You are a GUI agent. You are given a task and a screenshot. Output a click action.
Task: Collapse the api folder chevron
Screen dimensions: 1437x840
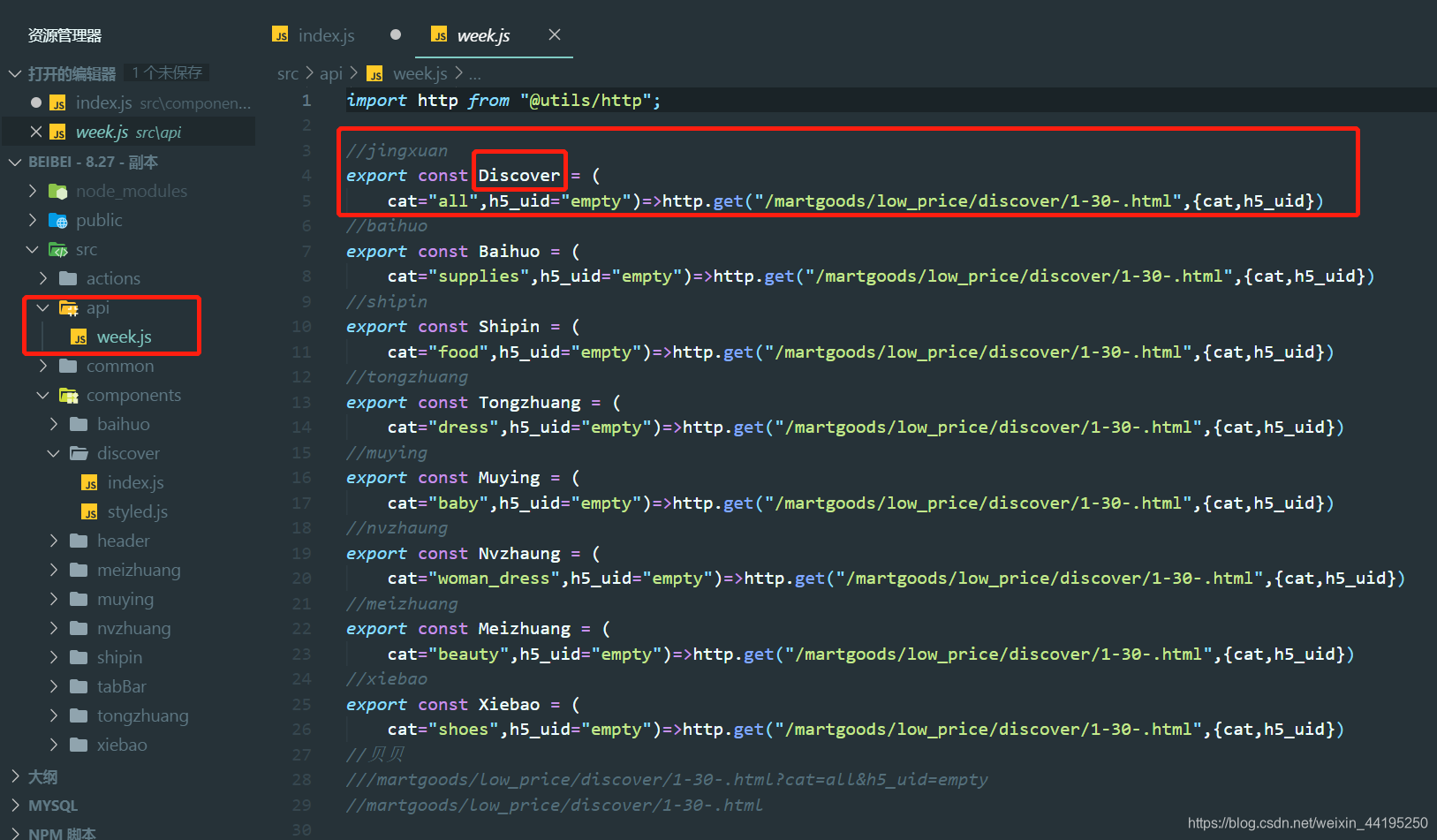tap(43, 307)
